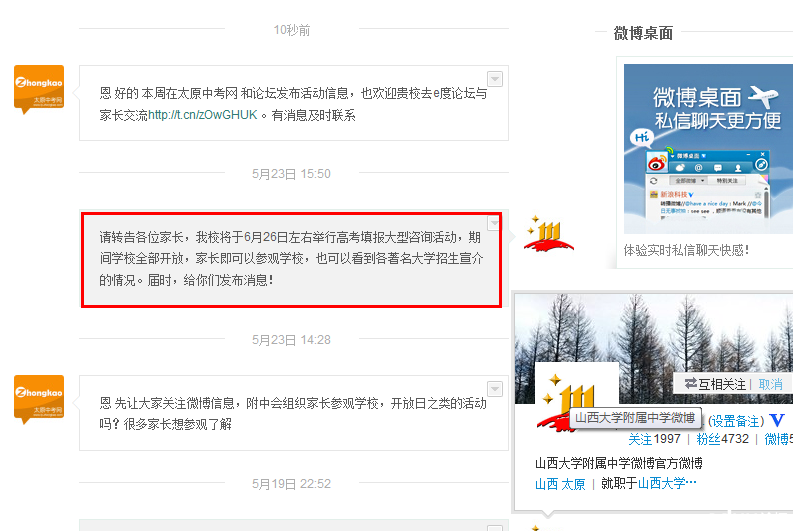
Task: Click the Weibo eye logo in desktop ad
Action: pyautogui.click(x=657, y=163)
